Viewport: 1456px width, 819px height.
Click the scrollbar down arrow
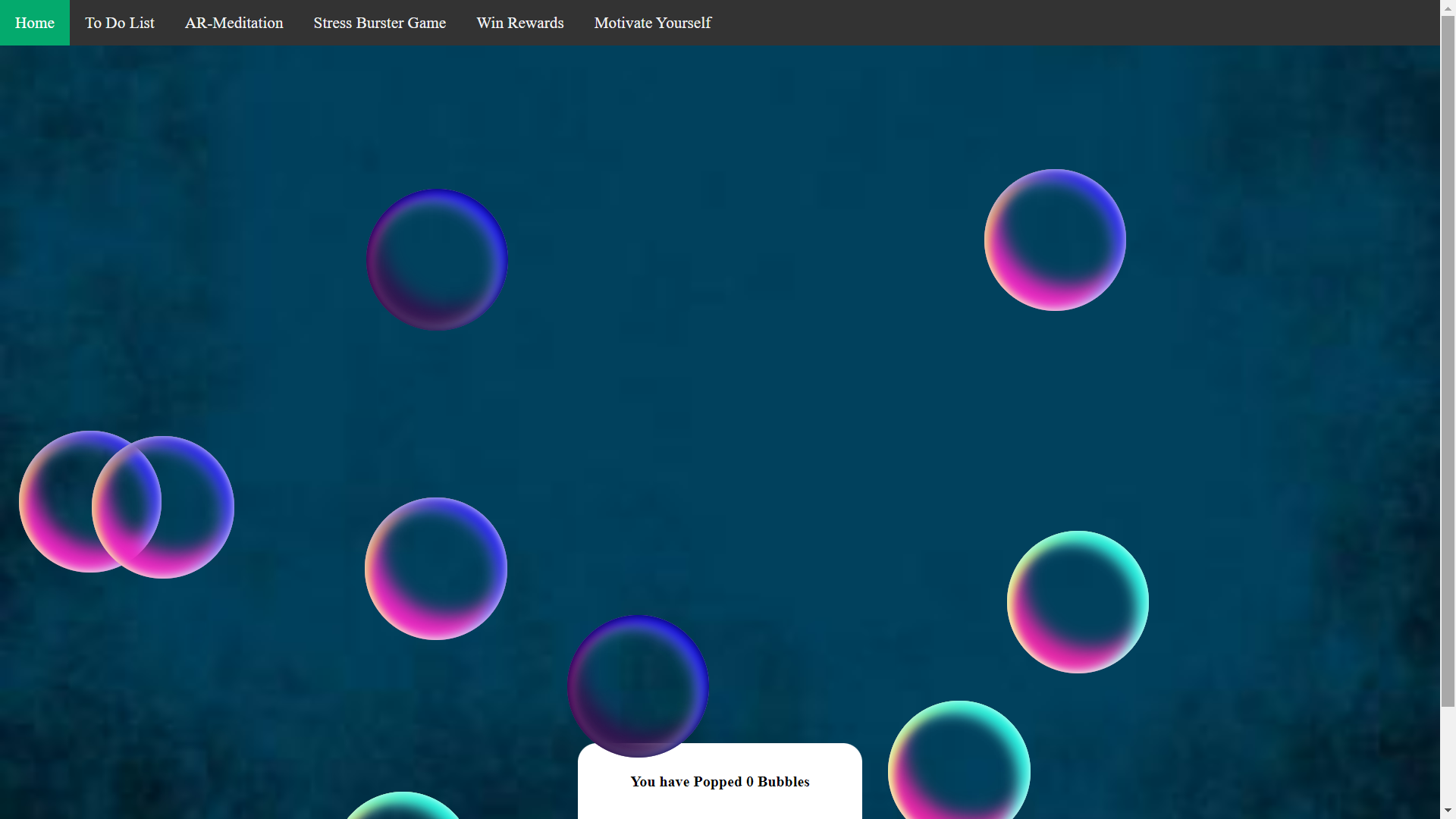coord(1448,811)
